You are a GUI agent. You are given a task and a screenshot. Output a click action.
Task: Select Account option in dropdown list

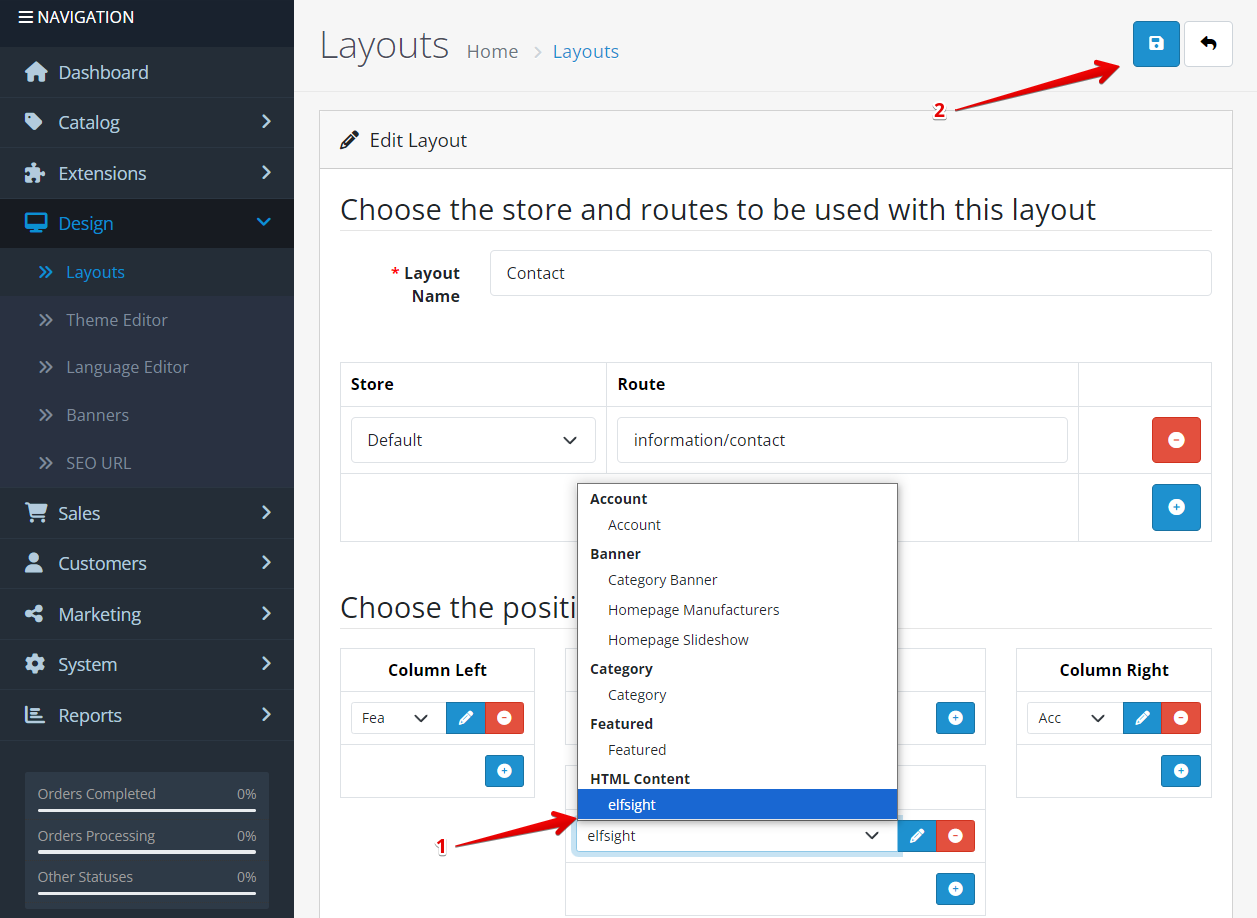pos(737,525)
